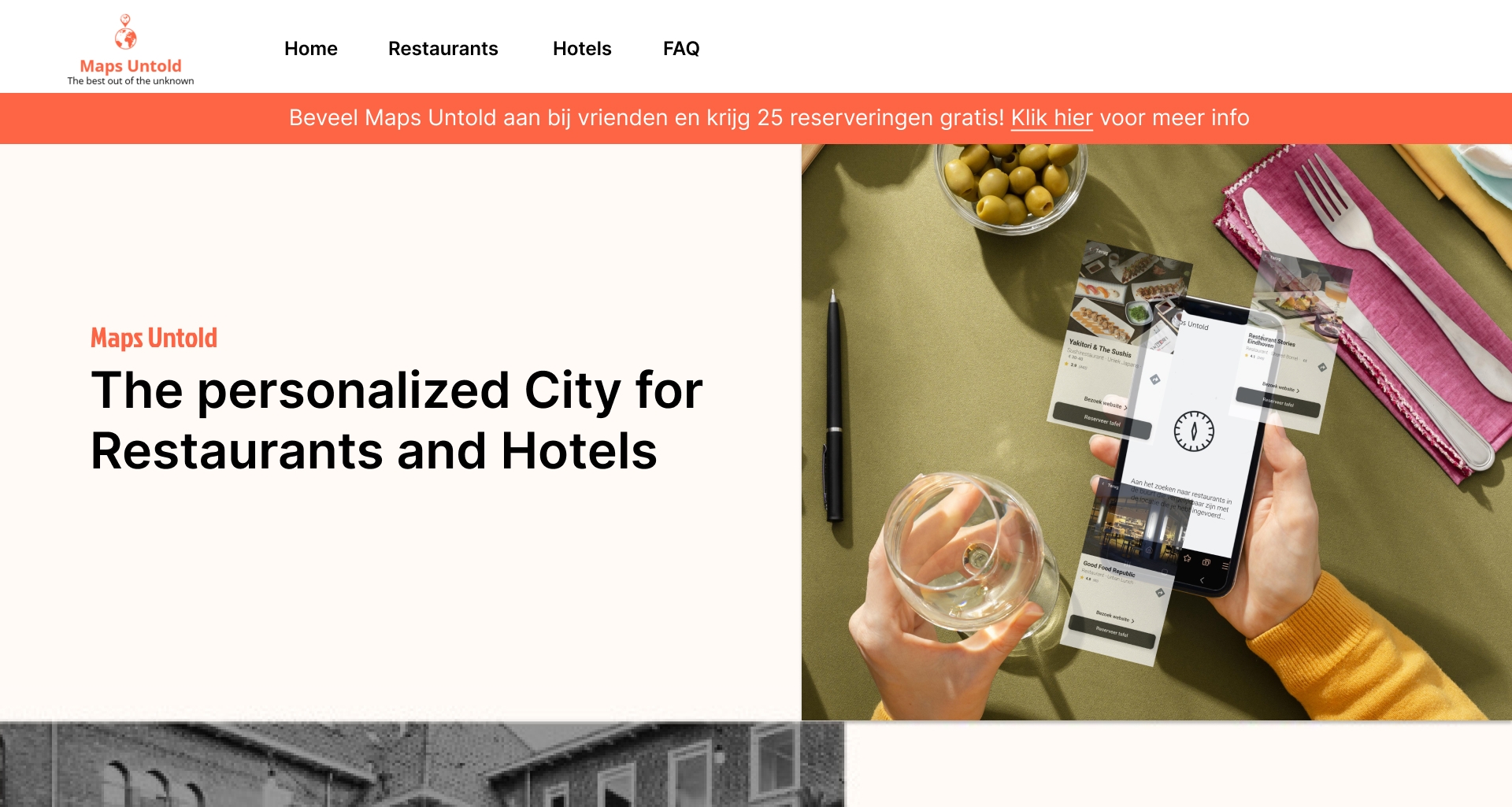Screen dimensions: 1512x807
Task: Click the 'Maps Untold' logo text
Action: click(131, 66)
